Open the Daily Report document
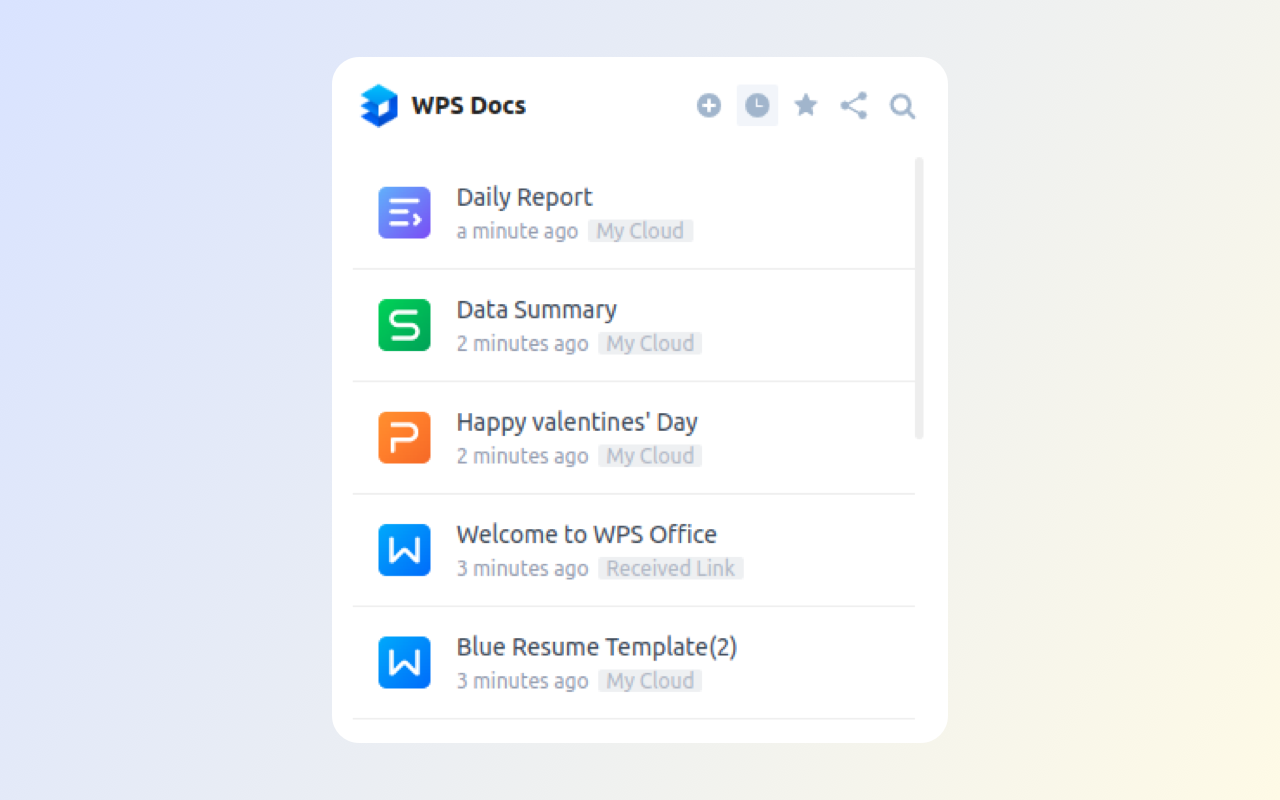This screenshot has height=800, width=1280. point(633,213)
